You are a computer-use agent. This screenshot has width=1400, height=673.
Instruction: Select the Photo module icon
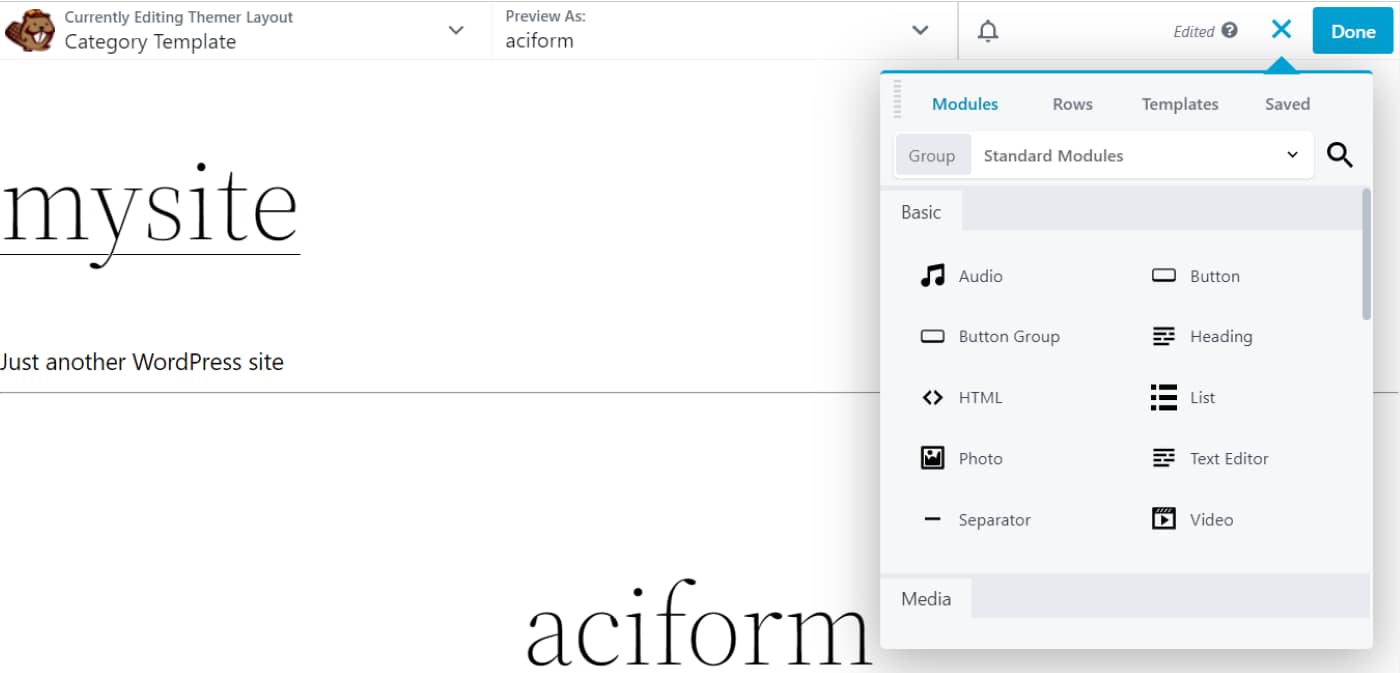[932, 459]
